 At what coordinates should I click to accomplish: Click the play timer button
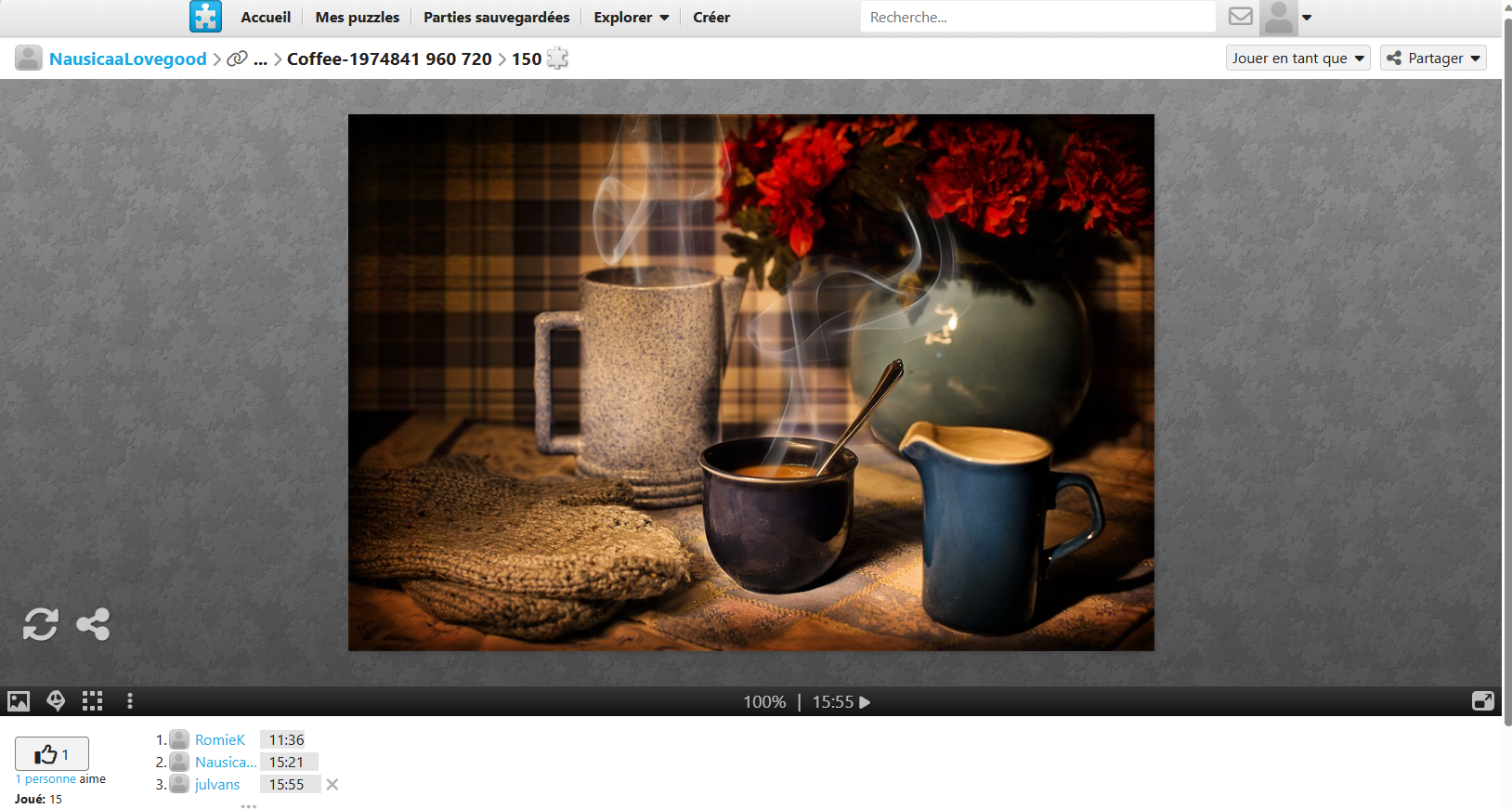(x=865, y=702)
